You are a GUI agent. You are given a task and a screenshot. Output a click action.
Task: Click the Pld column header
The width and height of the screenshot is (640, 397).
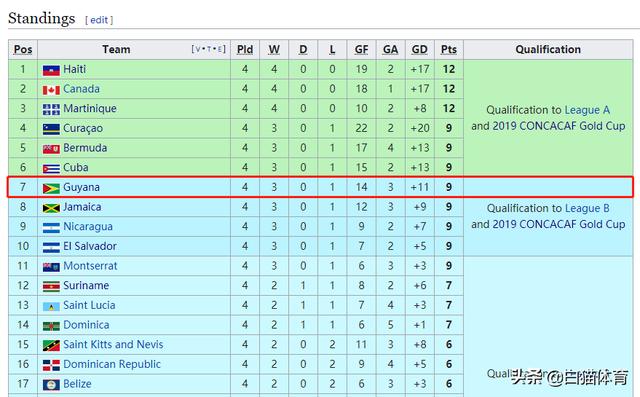coord(245,49)
